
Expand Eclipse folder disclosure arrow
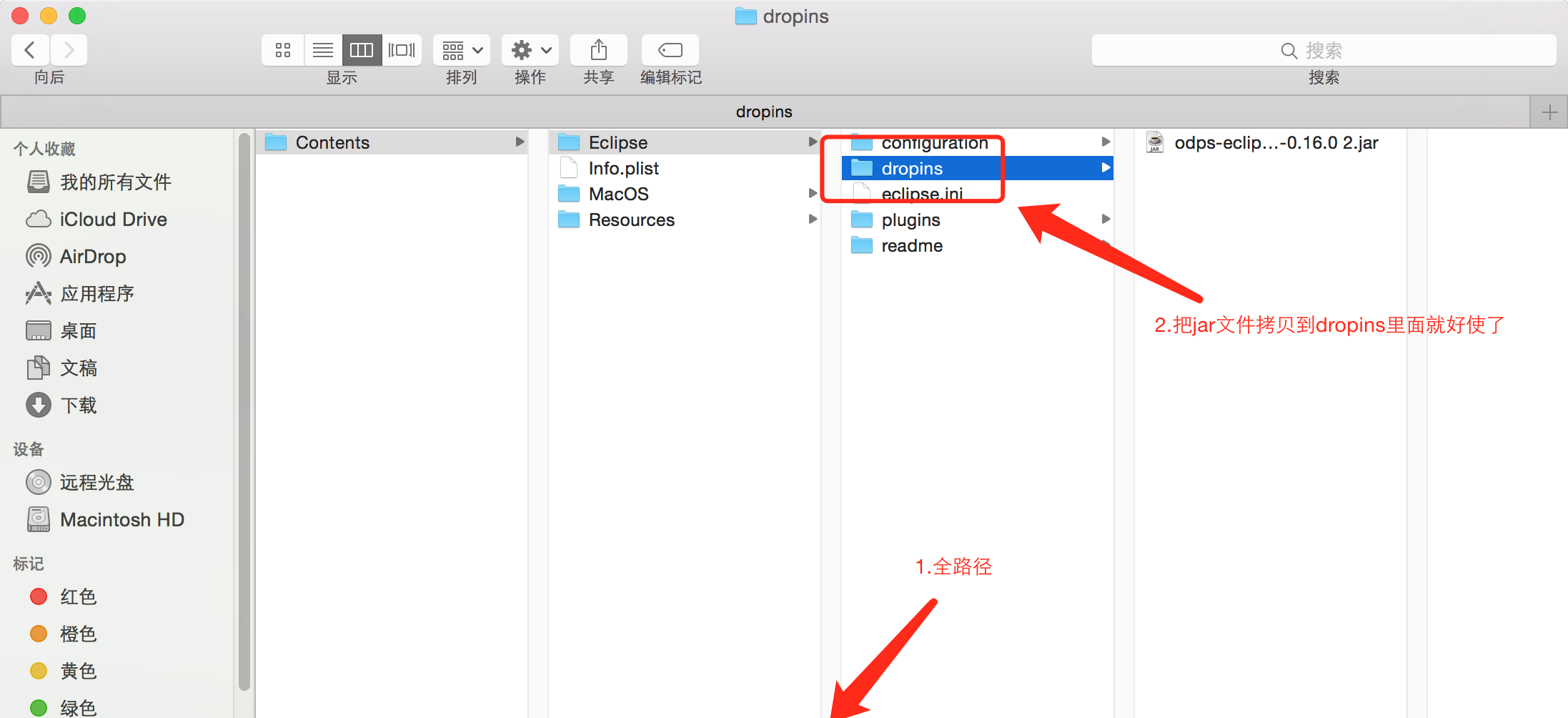[813, 142]
